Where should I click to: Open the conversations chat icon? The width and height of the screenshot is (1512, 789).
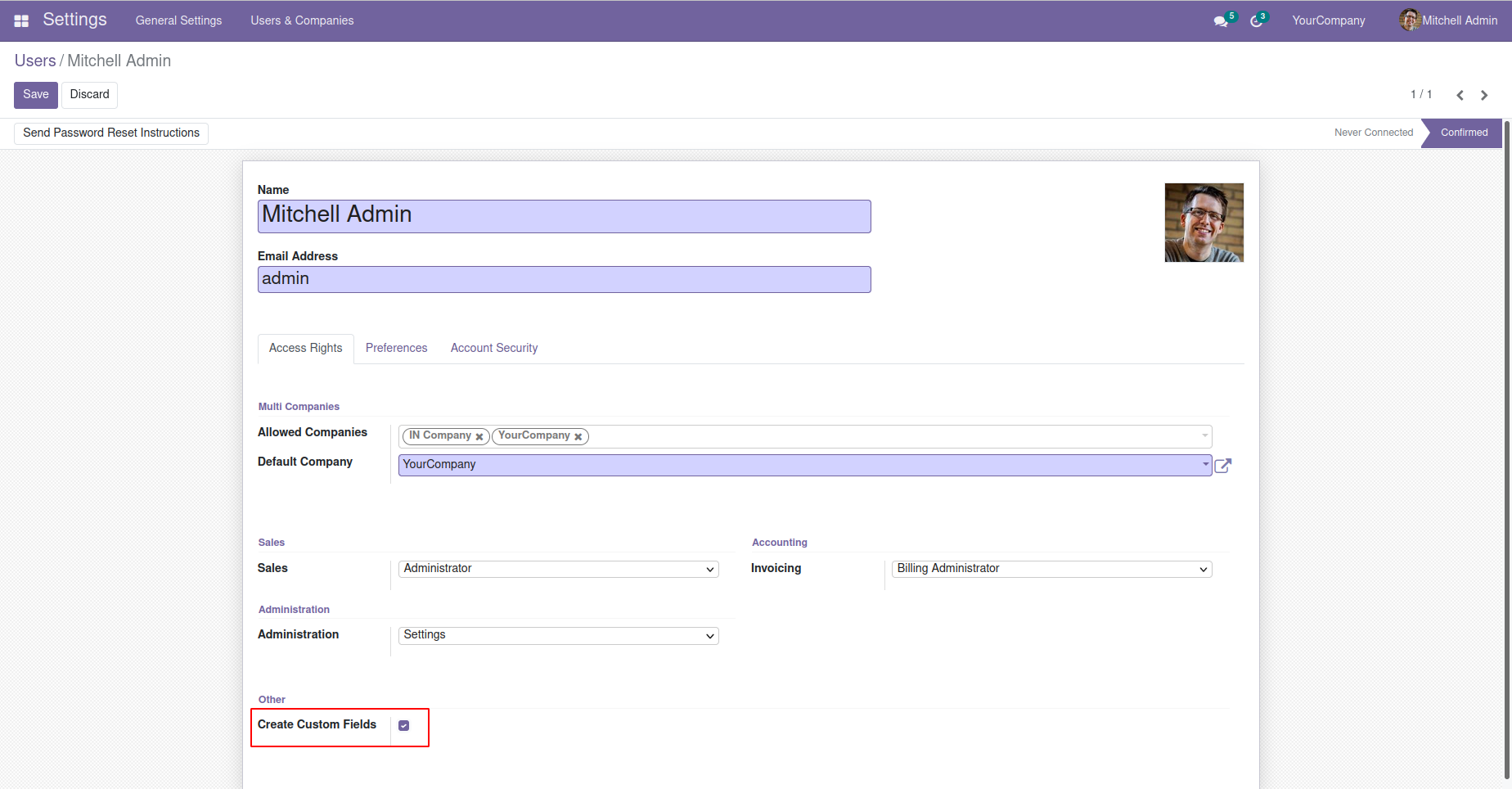[x=1221, y=21]
